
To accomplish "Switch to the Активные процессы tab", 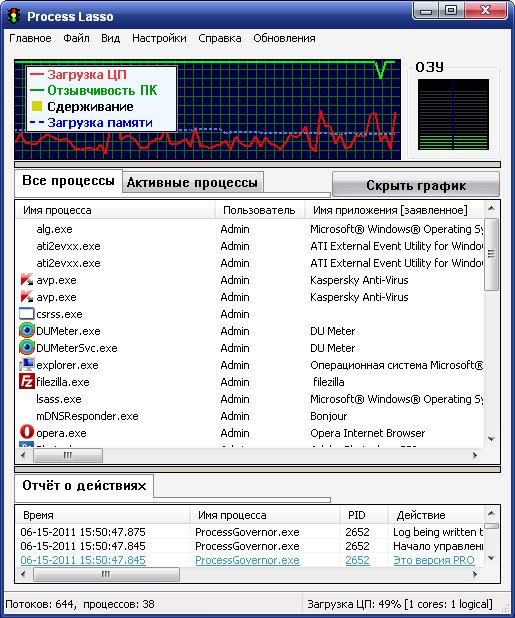I will (x=192, y=182).
